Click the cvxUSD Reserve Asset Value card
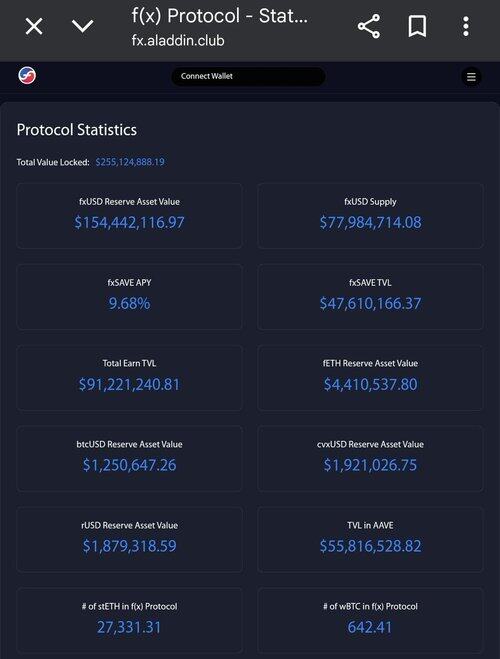The image size is (500, 659). (370, 459)
